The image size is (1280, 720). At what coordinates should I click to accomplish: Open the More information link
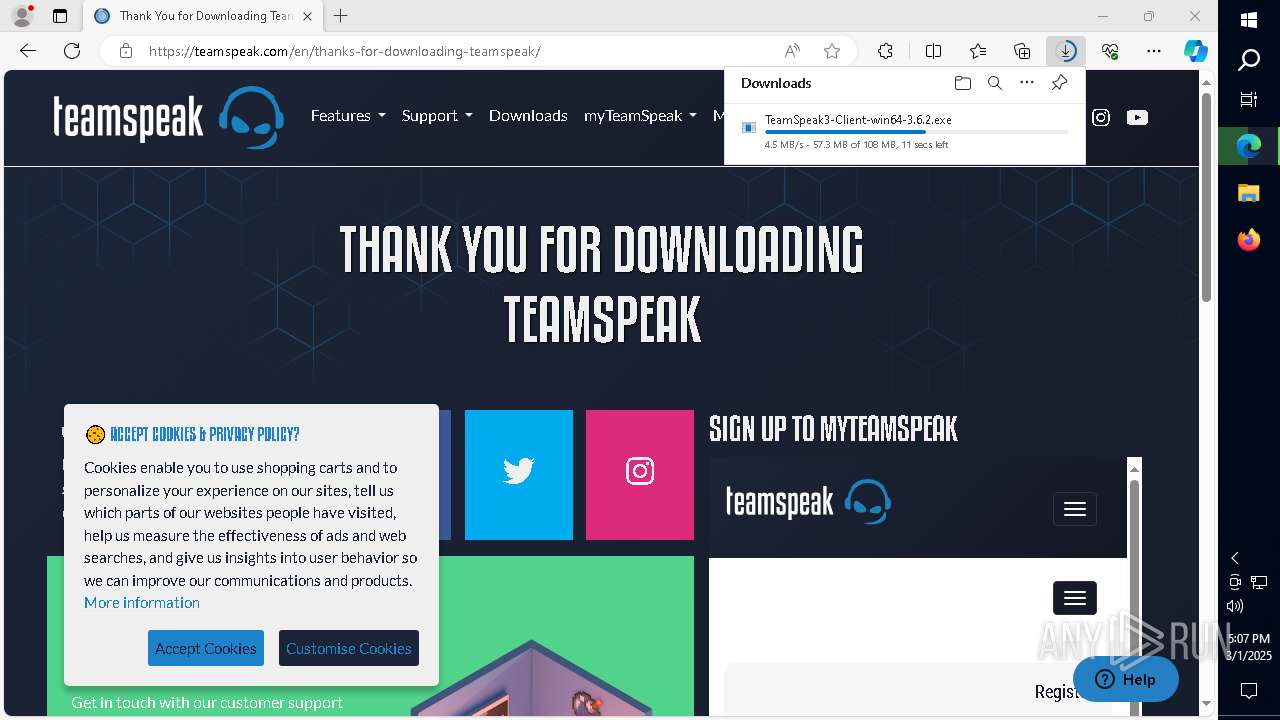click(142, 602)
